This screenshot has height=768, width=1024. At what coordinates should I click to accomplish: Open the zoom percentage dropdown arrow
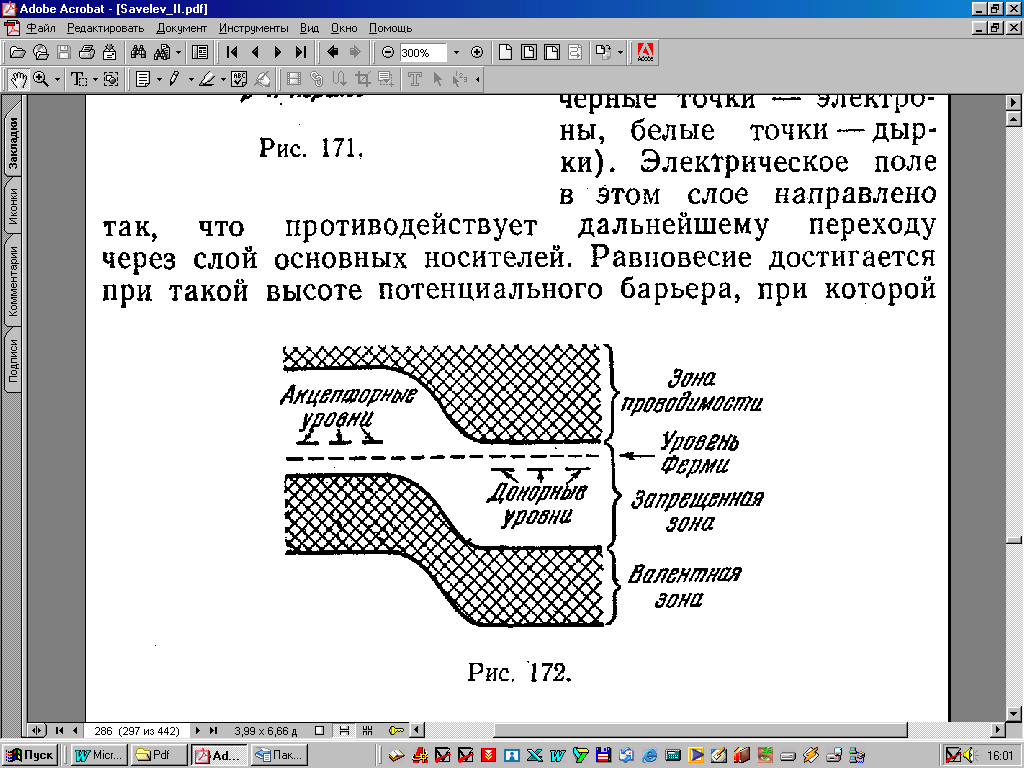(x=456, y=52)
